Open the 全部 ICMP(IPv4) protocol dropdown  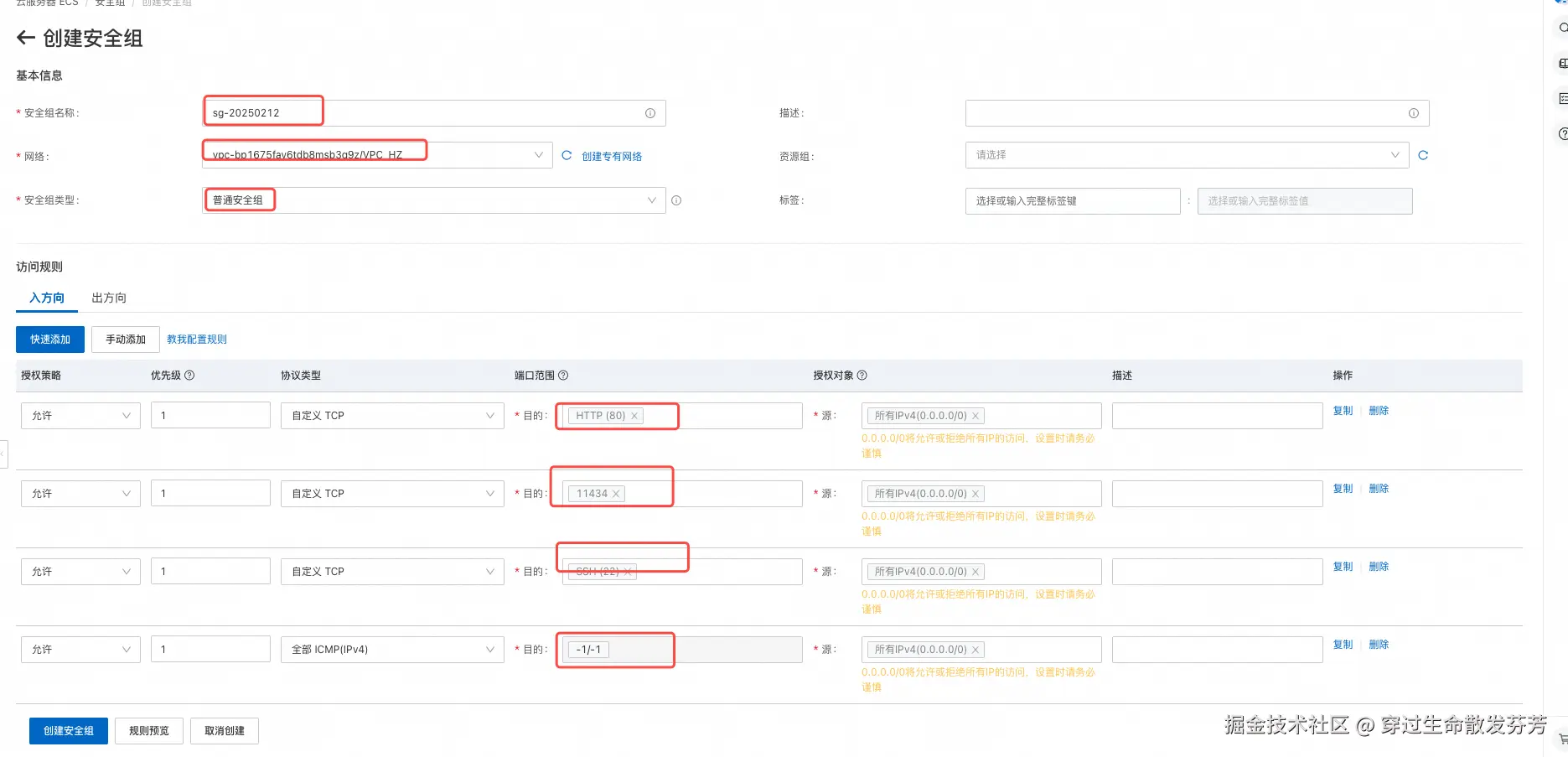(392, 650)
